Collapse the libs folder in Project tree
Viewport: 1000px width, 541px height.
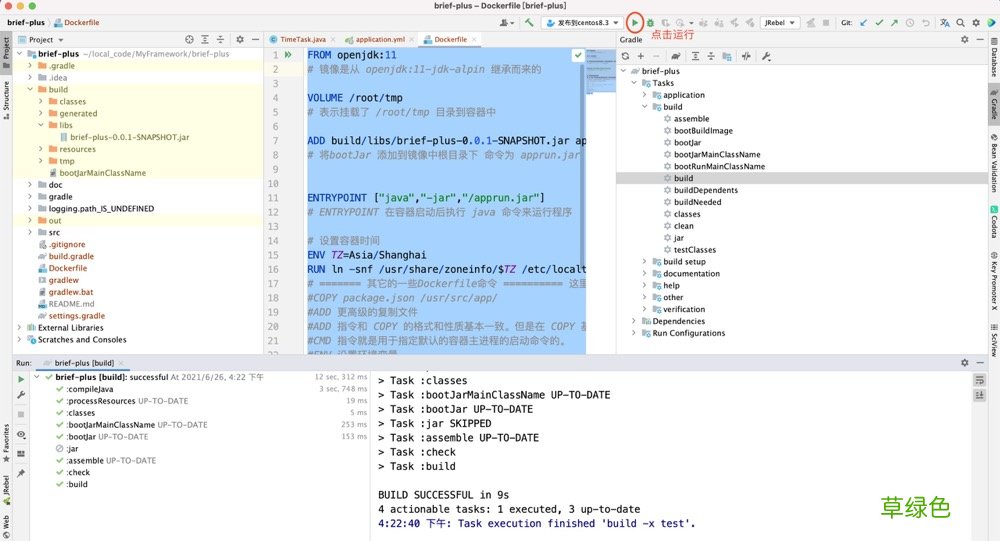[41, 125]
